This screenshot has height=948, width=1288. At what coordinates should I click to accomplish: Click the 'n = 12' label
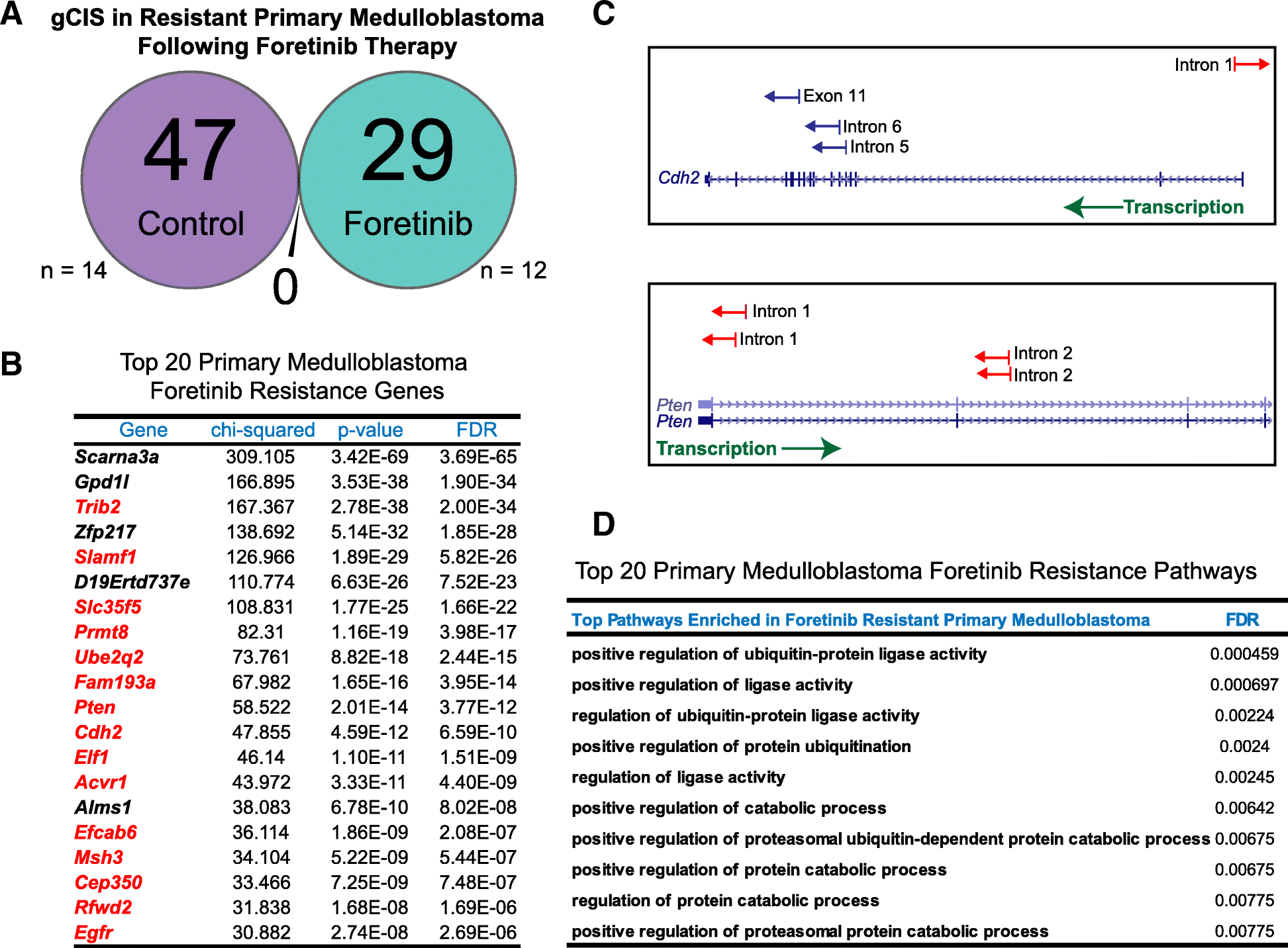tap(513, 270)
